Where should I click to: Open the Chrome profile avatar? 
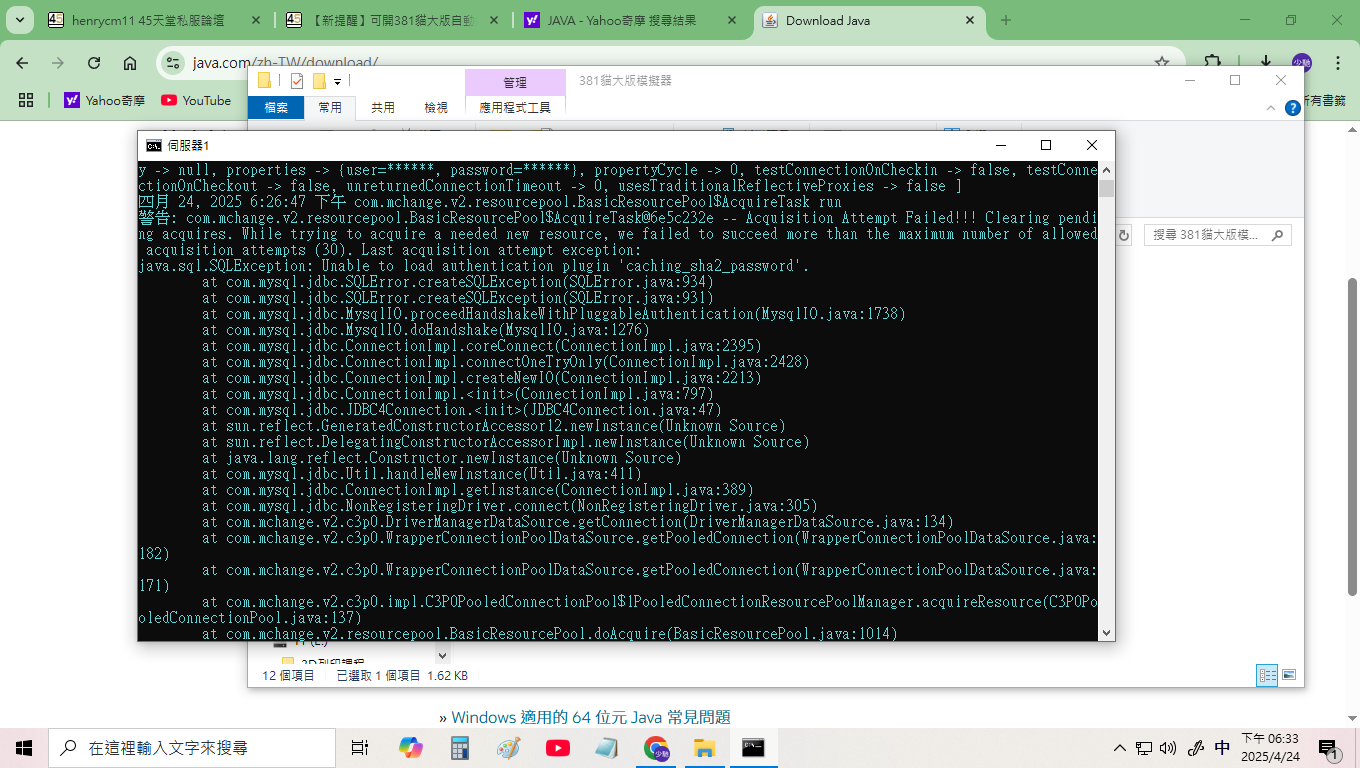[1301, 62]
